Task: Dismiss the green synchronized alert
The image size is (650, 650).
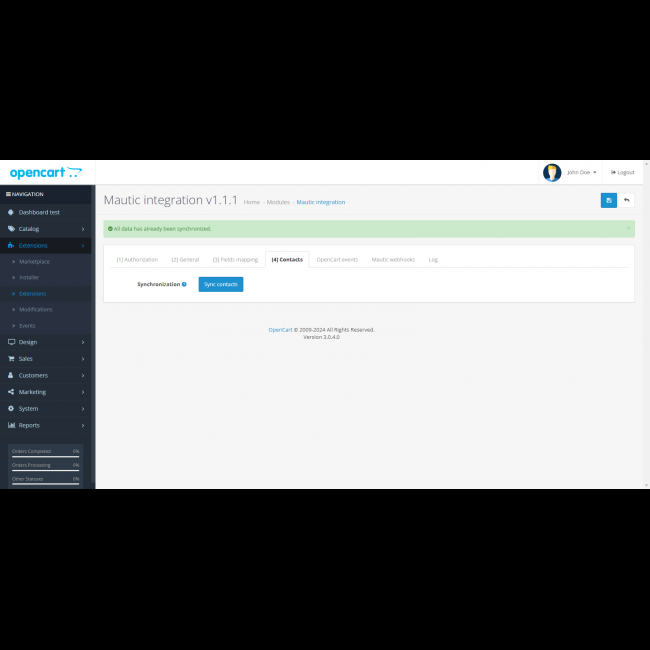Action: point(628,228)
